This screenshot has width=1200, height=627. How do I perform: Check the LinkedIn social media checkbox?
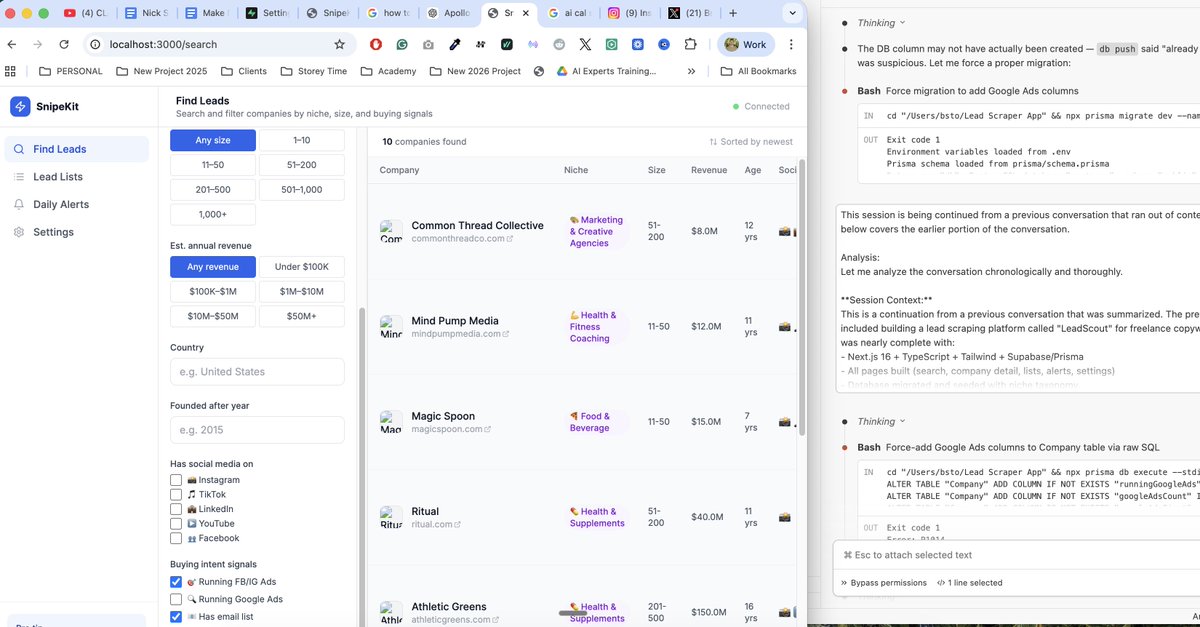176,509
